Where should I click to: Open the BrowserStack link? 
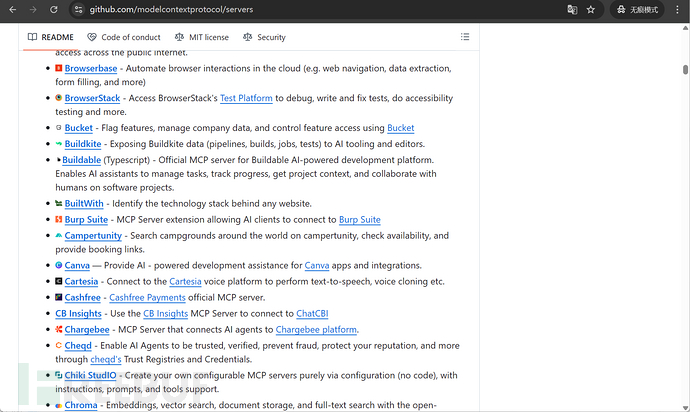[x=92, y=98]
